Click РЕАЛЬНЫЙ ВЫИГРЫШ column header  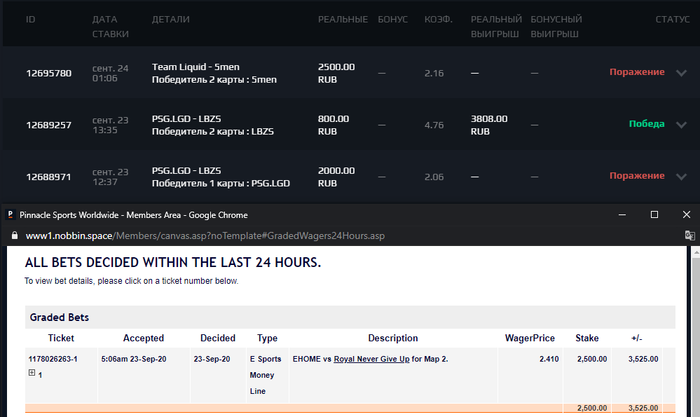(496, 26)
